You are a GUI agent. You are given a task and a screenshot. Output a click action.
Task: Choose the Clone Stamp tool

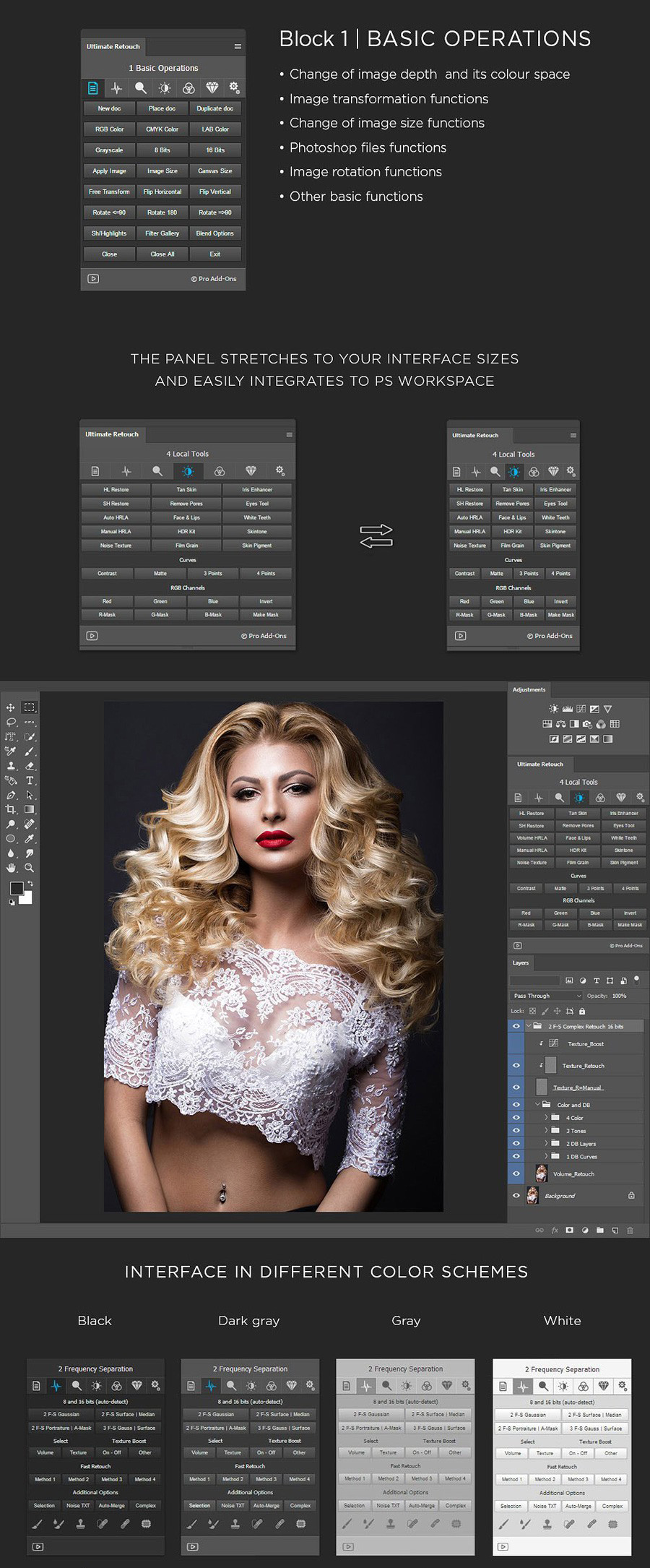pos(11,766)
